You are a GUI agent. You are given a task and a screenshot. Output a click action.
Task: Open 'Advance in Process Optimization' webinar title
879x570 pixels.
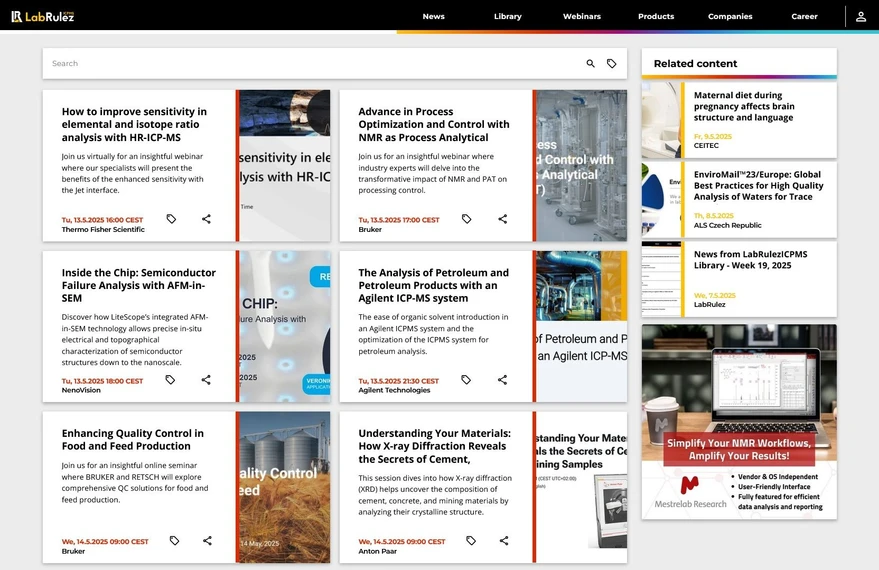[x=433, y=124]
